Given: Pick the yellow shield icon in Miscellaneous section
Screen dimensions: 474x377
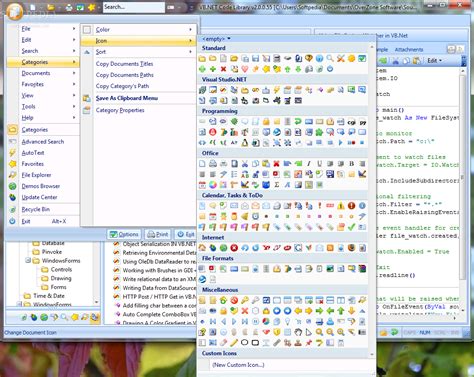Looking at the screenshot, I should tap(277, 332).
